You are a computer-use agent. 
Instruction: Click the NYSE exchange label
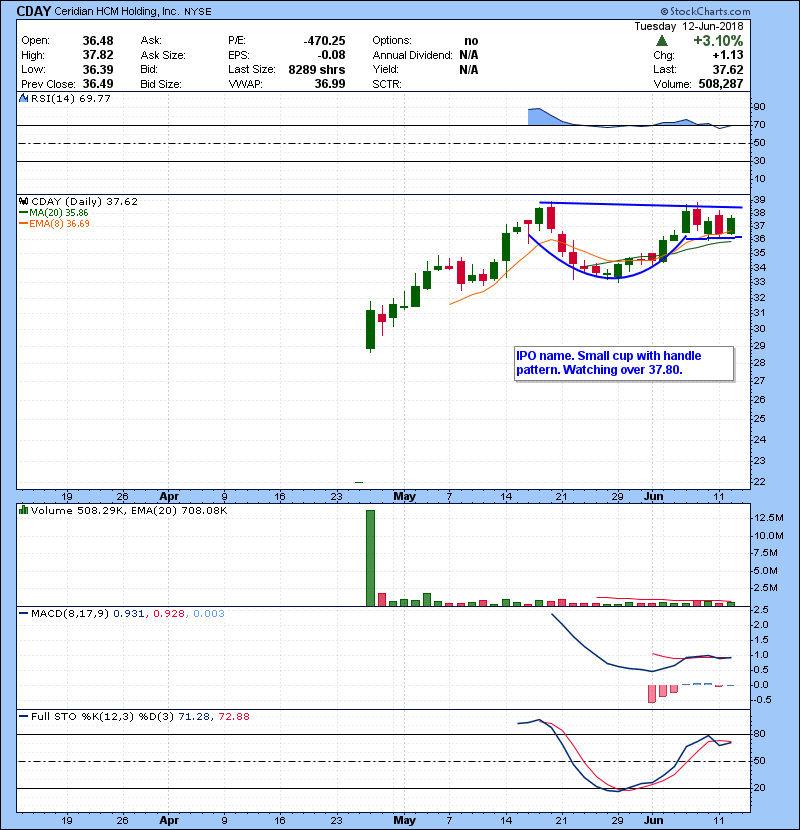(x=197, y=12)
